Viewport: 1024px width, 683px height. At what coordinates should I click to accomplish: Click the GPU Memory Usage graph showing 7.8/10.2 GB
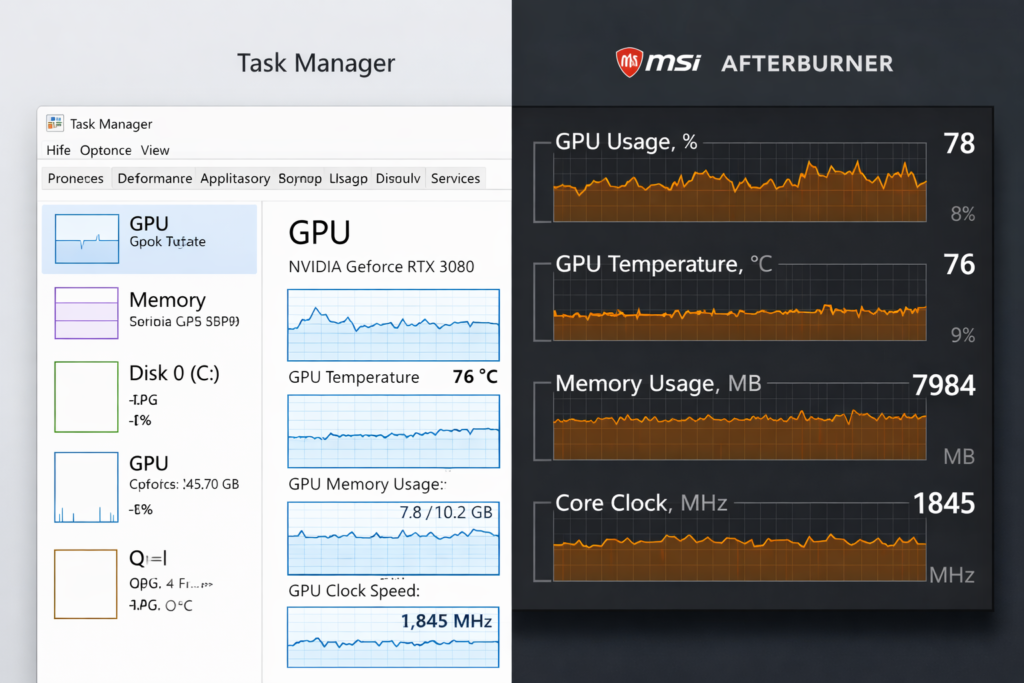(x=392, y=538)
